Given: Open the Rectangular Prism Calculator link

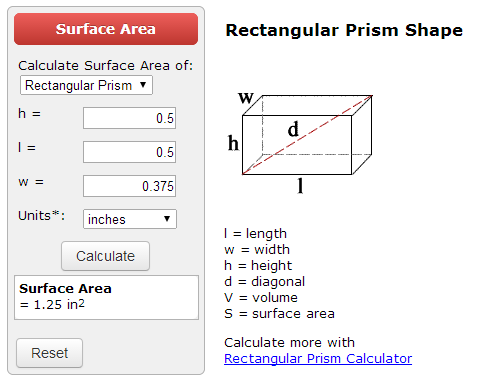Looking at the screenshot, I should [x=318, y=359].
